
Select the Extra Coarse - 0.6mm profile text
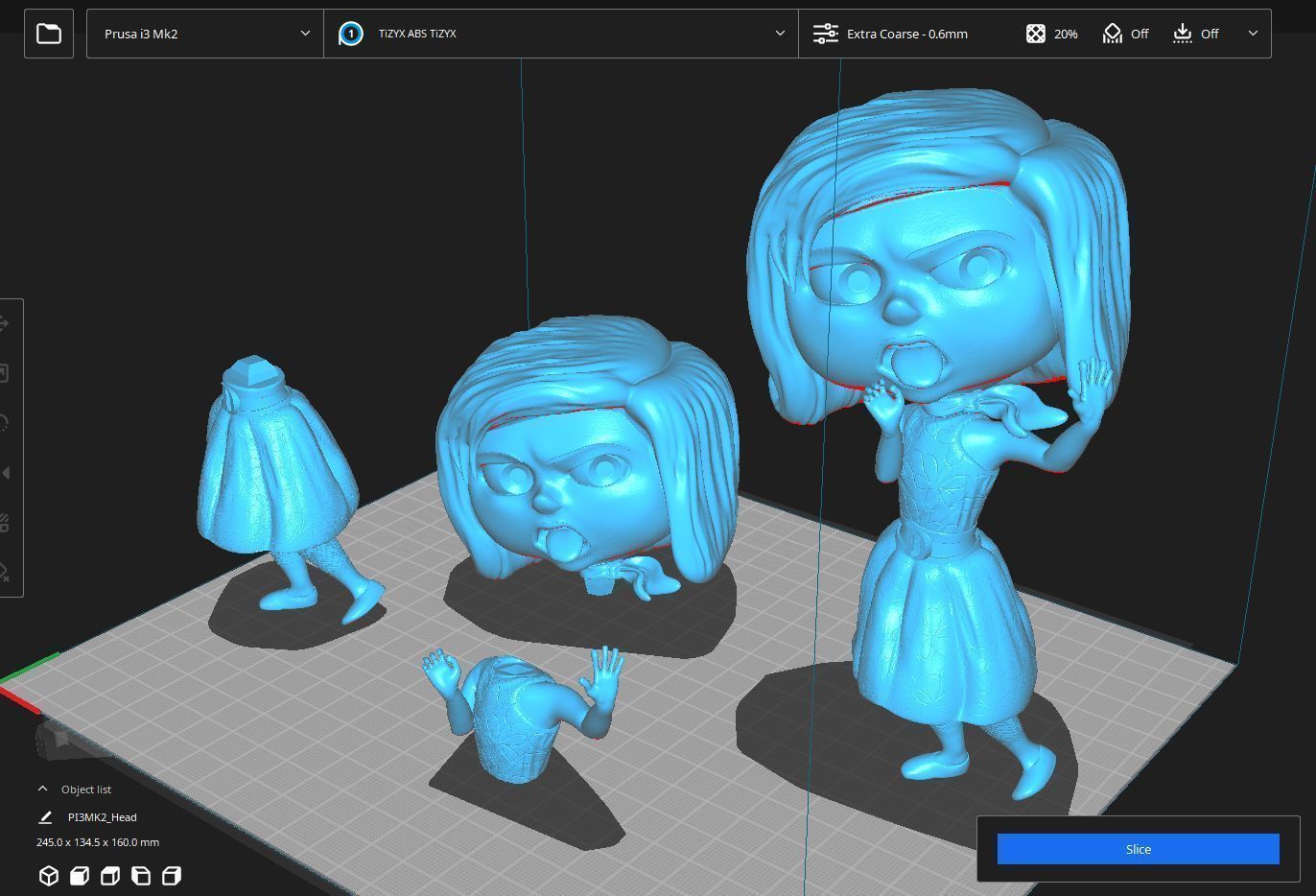[907, 34]
